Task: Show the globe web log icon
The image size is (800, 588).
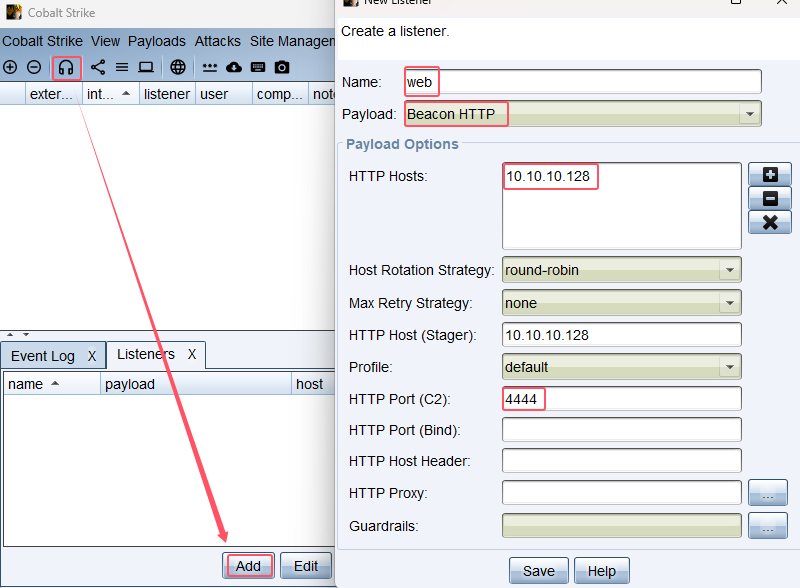Action: [177, 67]
